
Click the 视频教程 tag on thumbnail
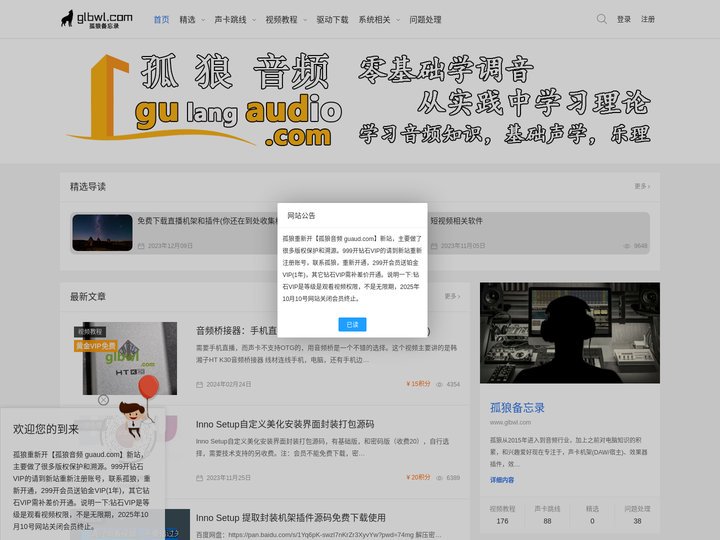(90, 332)
